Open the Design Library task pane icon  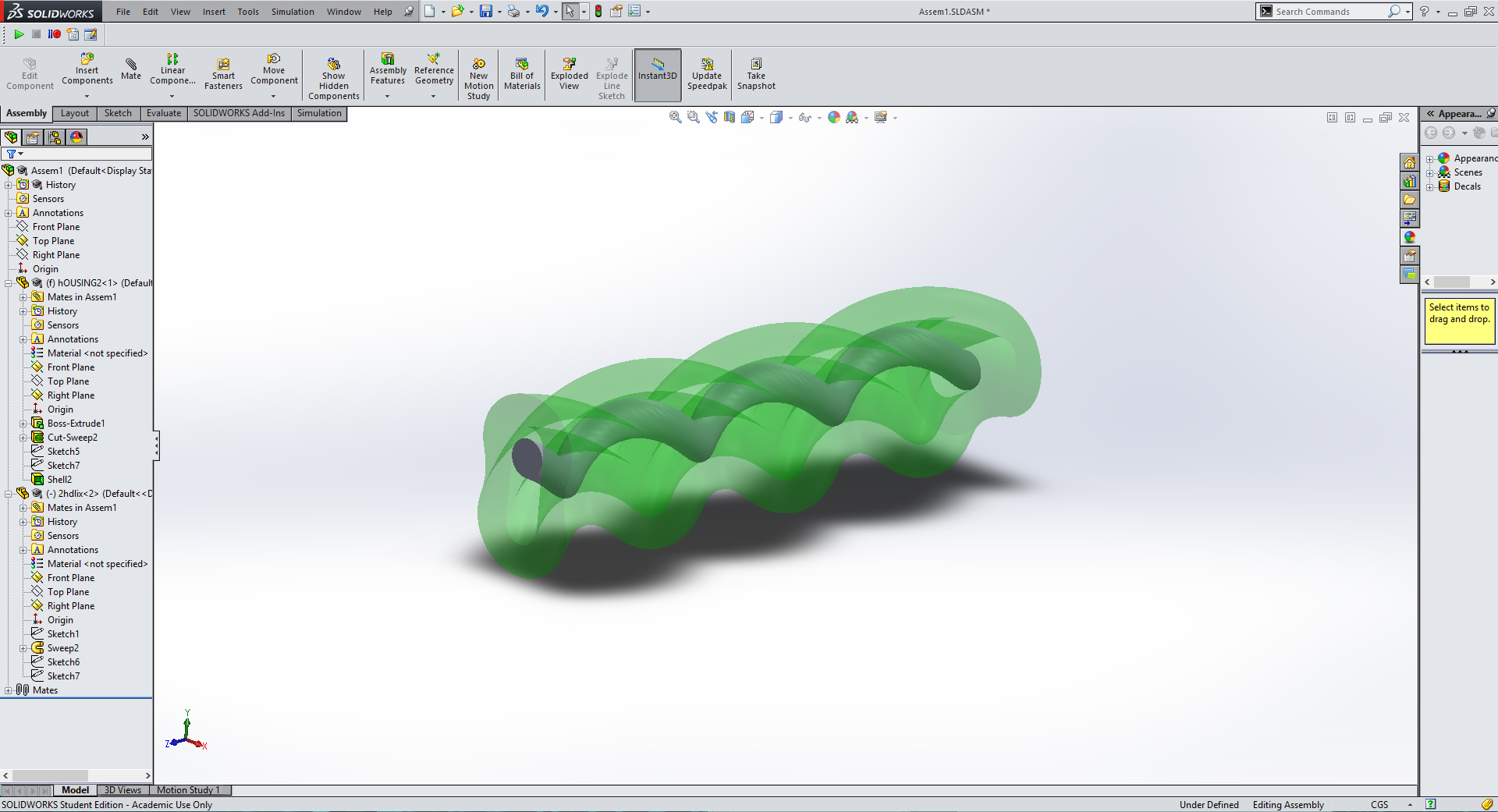point(1410,181)
